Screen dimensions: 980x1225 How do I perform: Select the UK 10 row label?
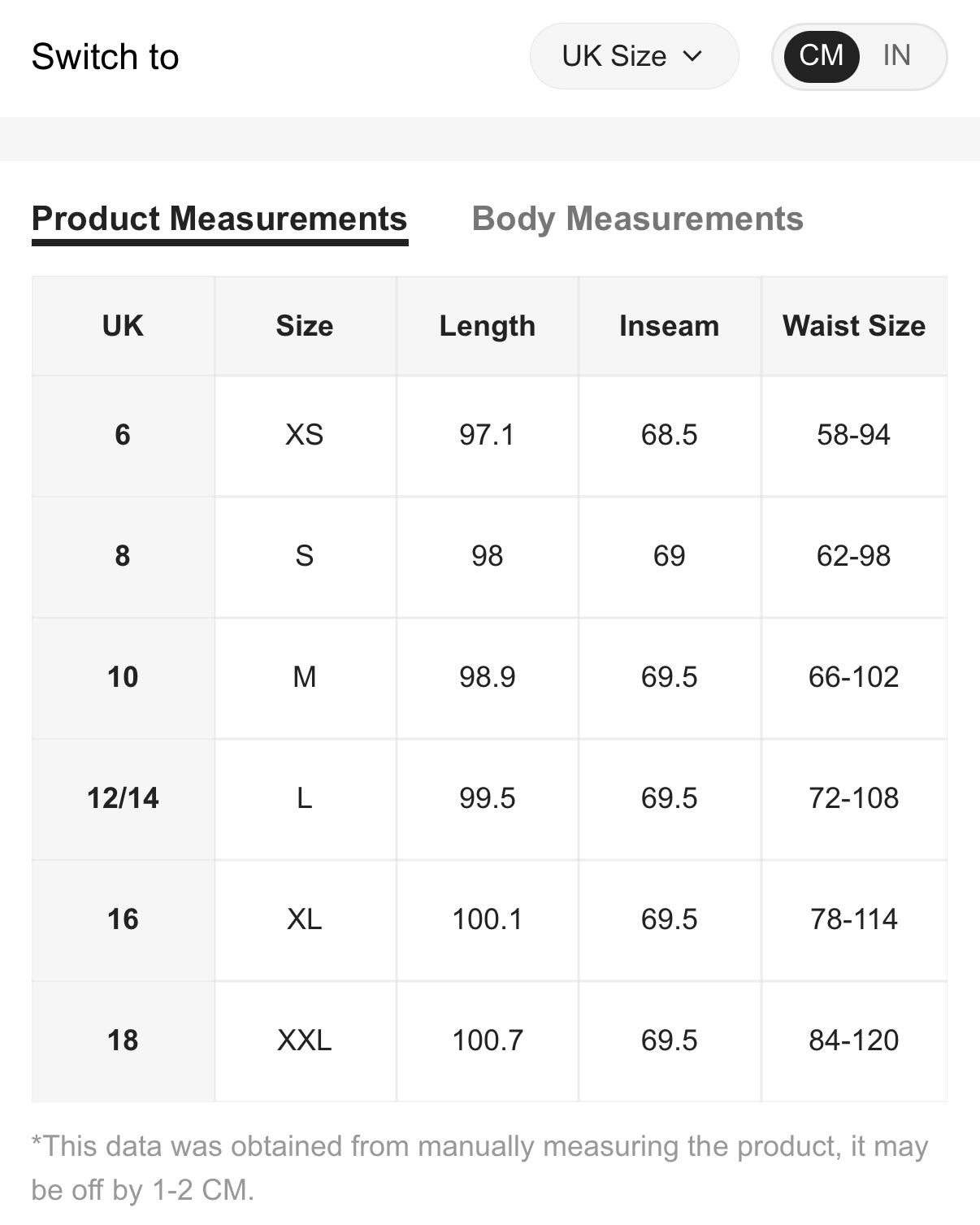pos(123,677)
